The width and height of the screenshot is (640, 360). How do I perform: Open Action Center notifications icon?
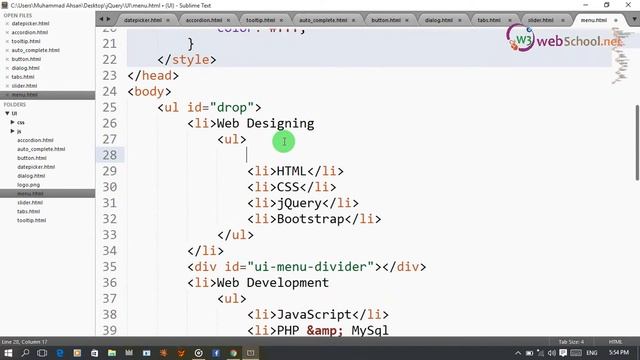coord(563,353)
